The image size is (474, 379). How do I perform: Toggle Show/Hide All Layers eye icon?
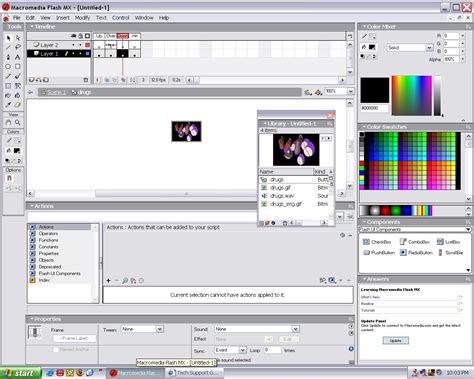click(74, 36)
